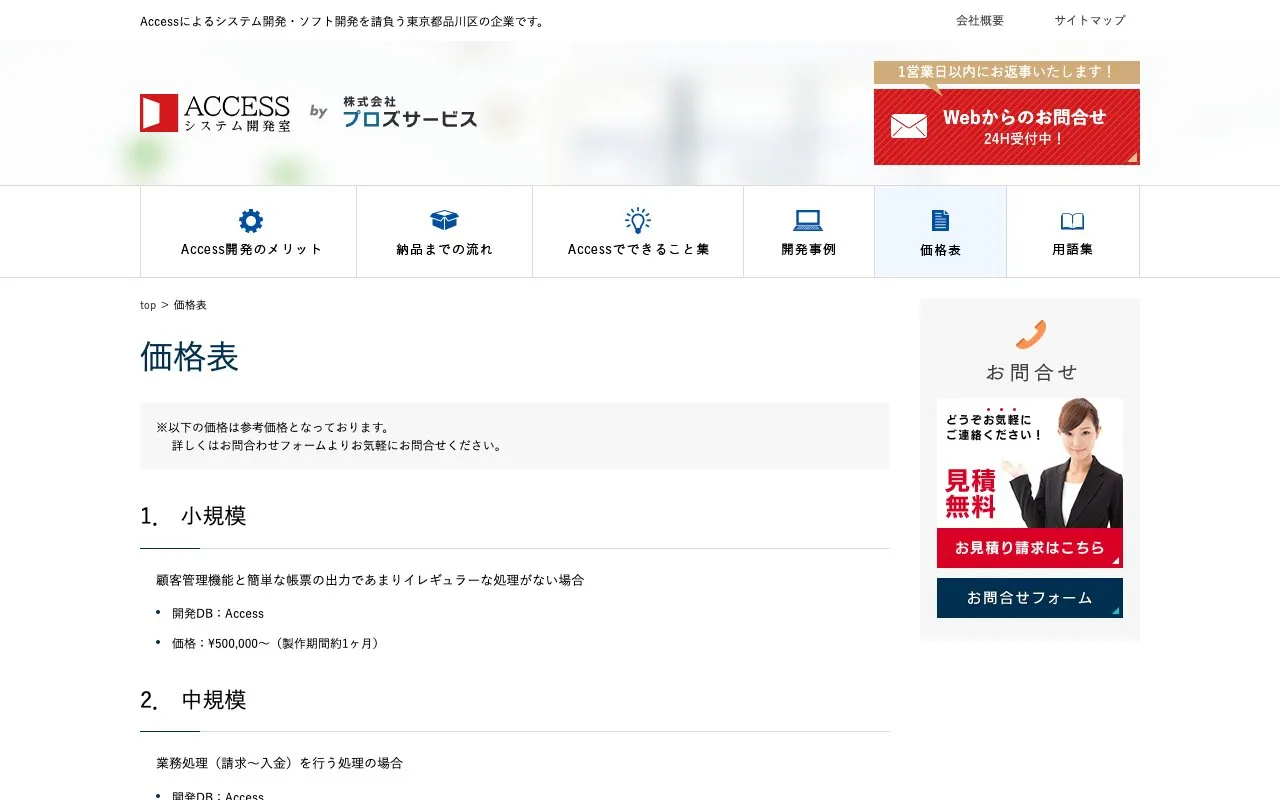Click the orange phone icon in sidebar
The width and height of the screenshot is (1280, 800).
tap(1030, 334)
